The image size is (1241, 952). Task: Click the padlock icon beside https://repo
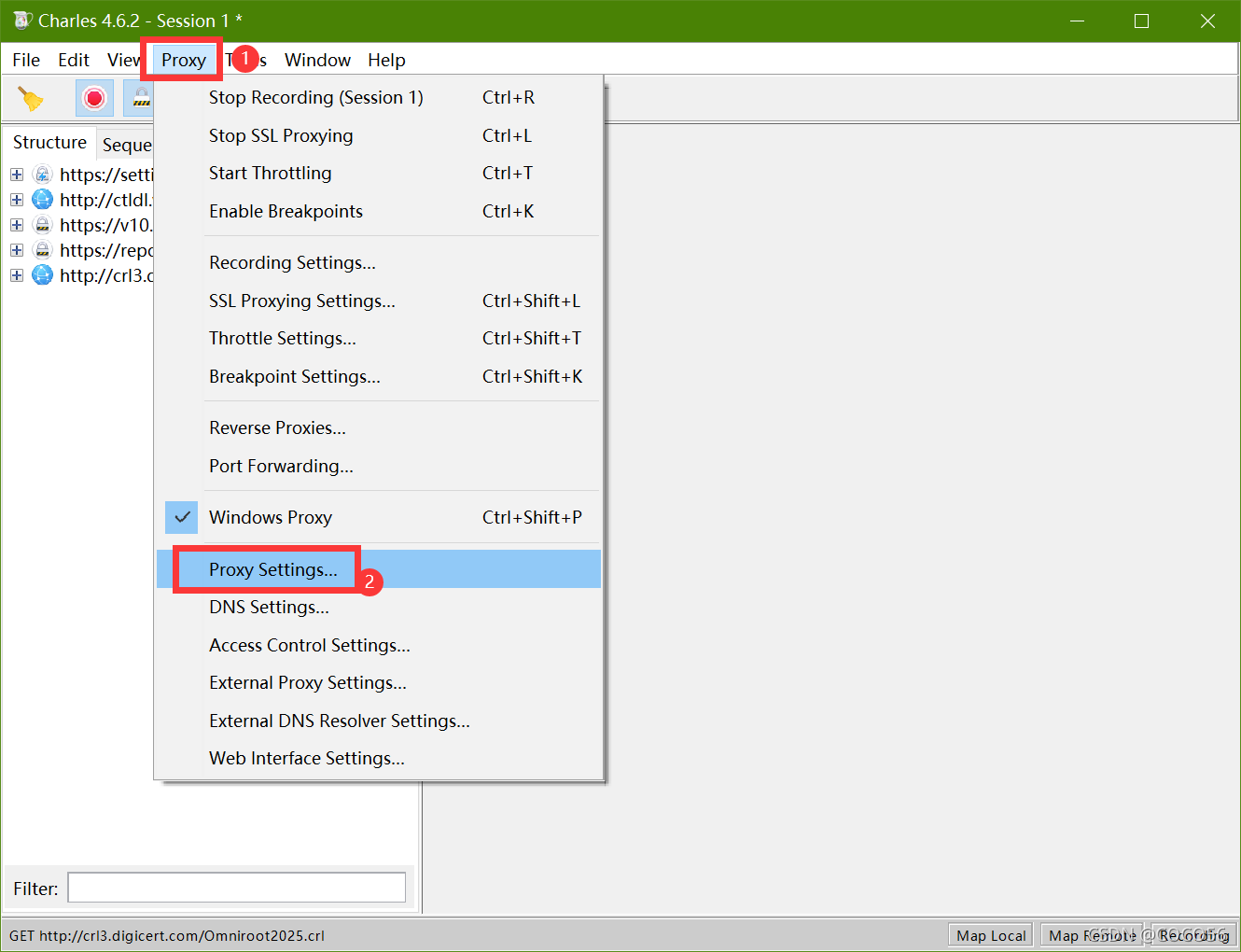tap(42, 249)
